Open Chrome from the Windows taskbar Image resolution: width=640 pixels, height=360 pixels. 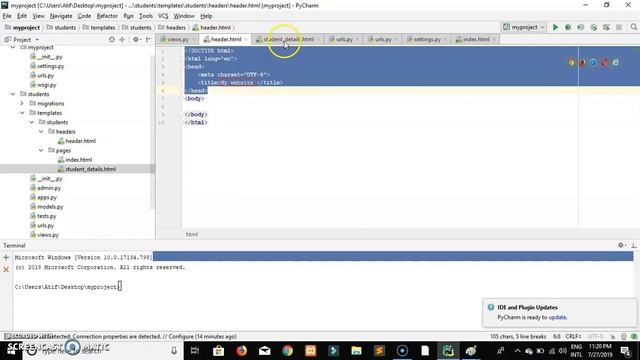tap(287, 351)
